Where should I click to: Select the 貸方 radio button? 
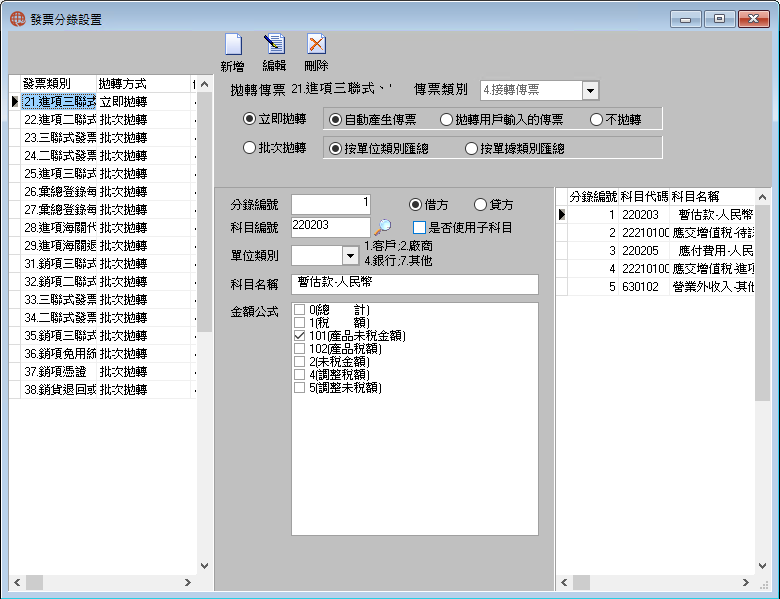(480, 204)
